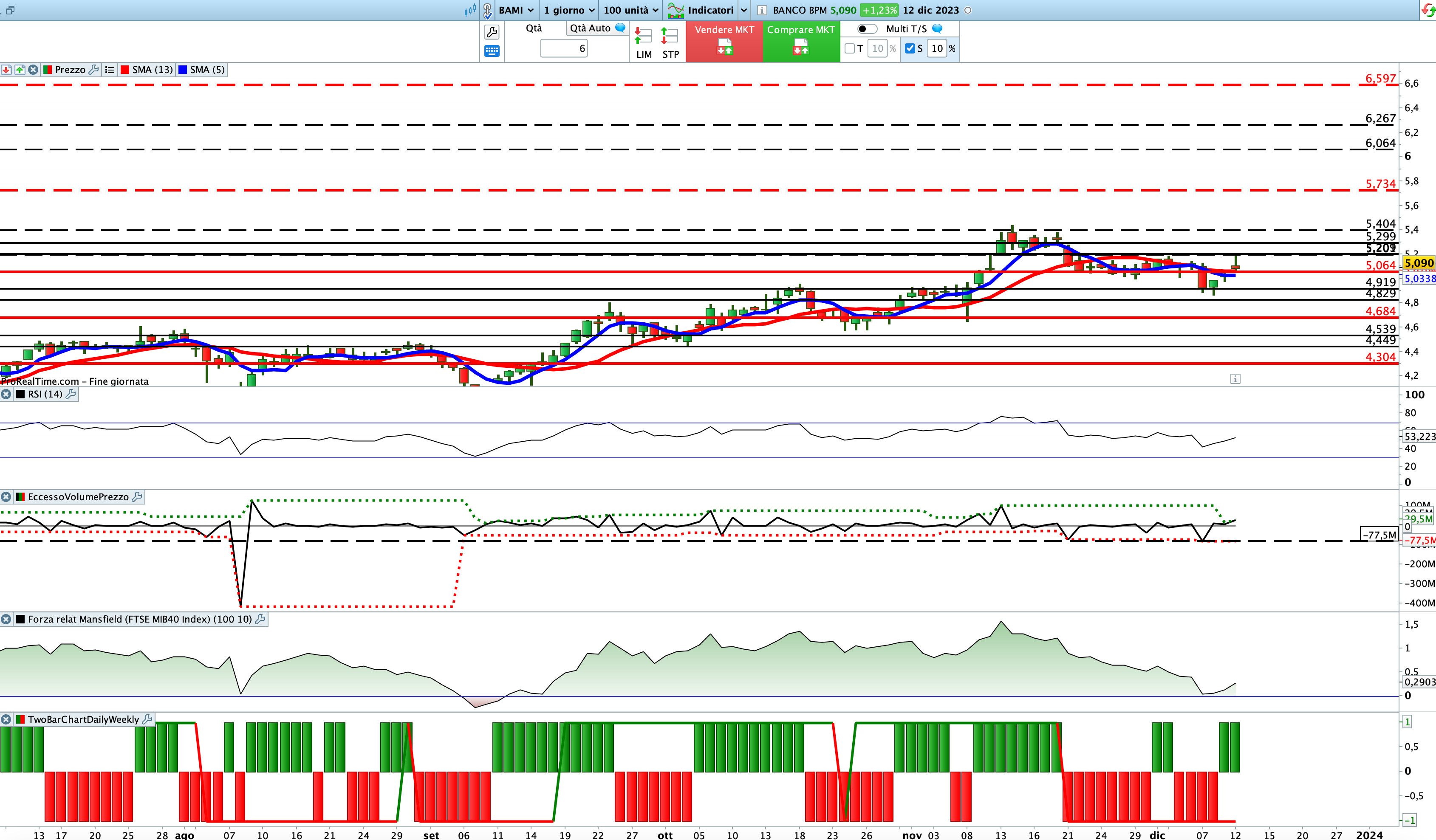This screenshot has height=840, width=1436.
Task: Click the small info icon on price chart
Action: tap(1235, 379)
